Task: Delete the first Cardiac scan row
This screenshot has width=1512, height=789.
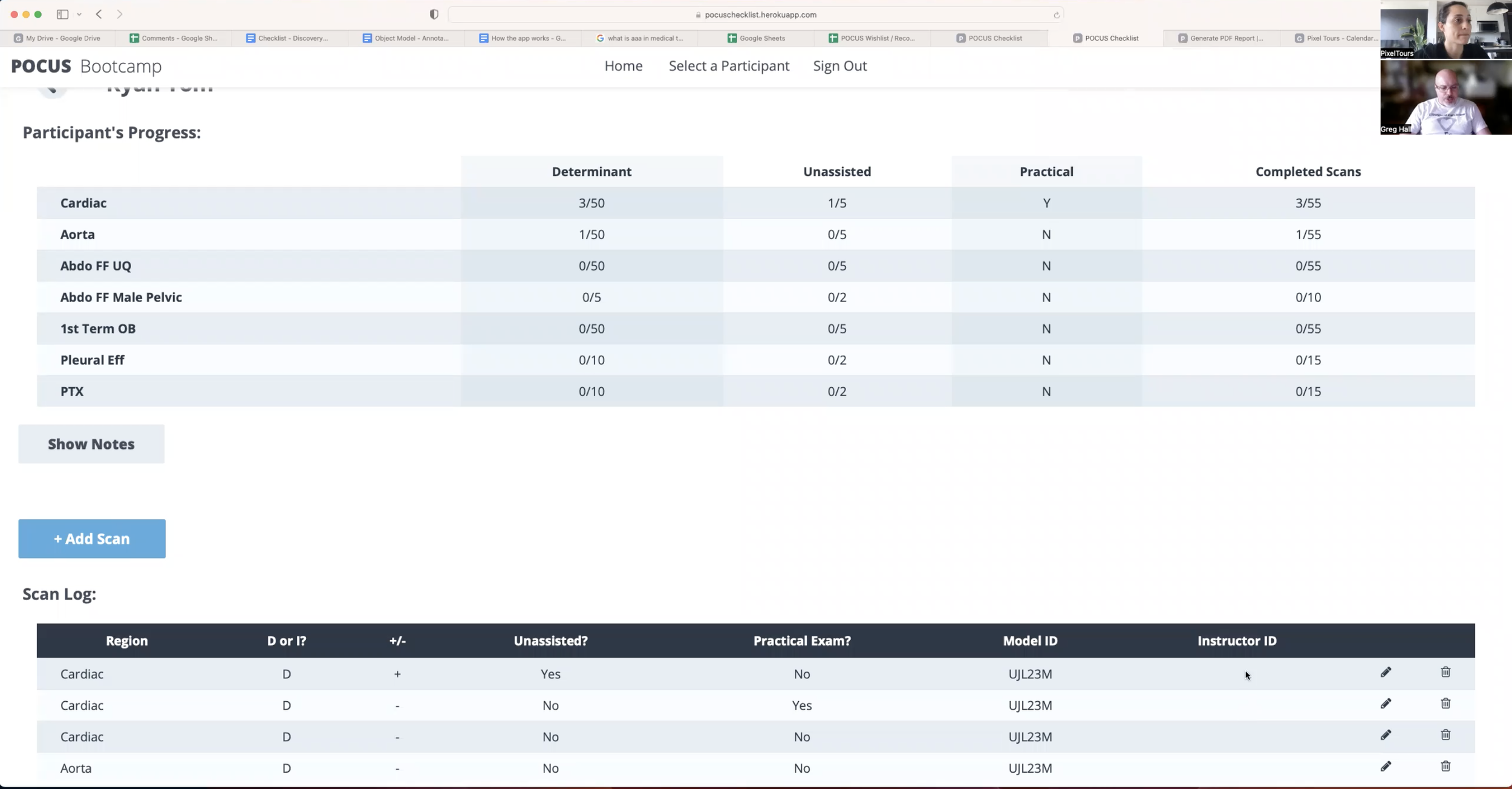Action: [1445, 672]
